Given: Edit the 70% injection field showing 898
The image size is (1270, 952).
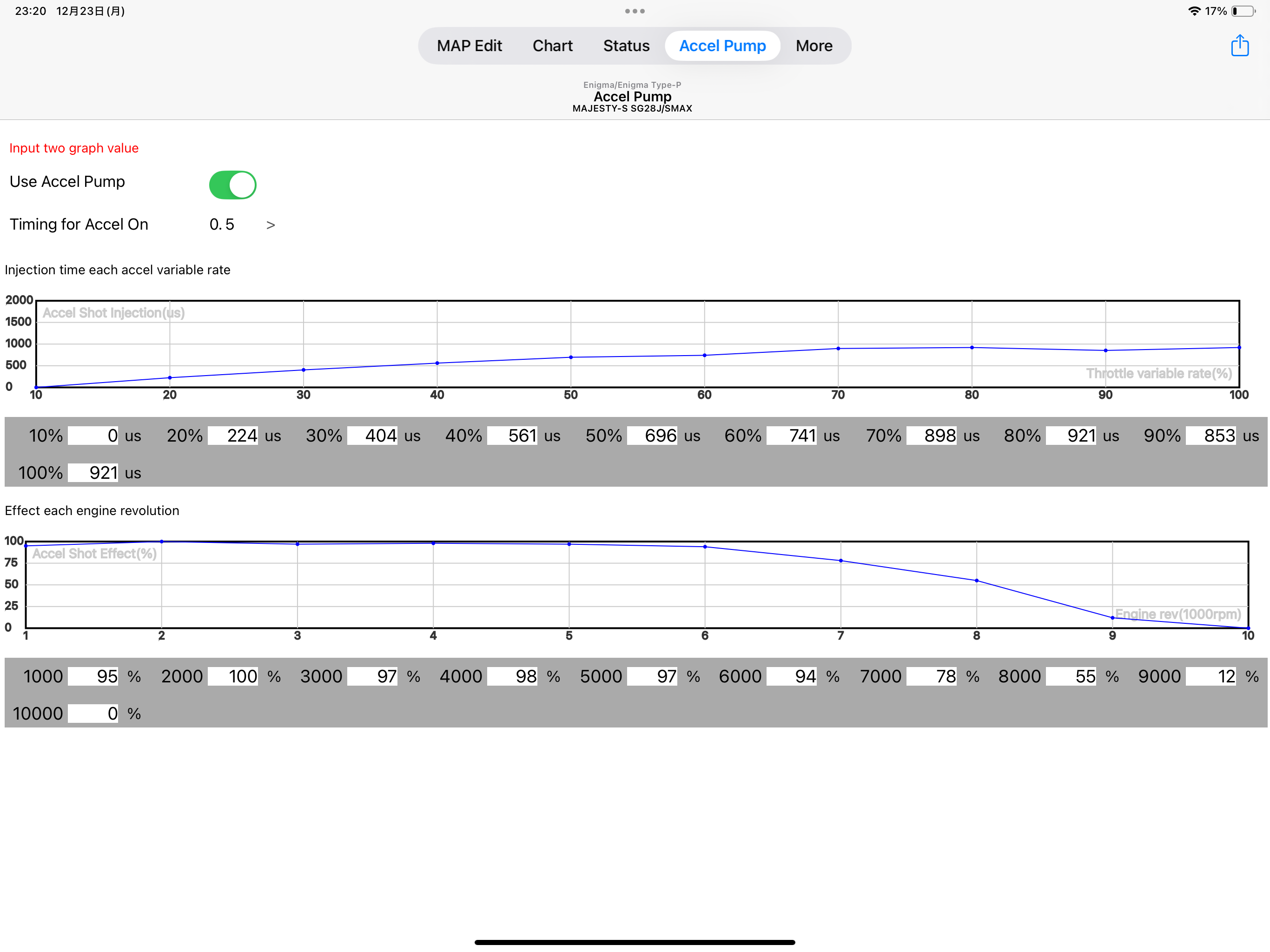Looking at the screenshot, I should 931,435.
